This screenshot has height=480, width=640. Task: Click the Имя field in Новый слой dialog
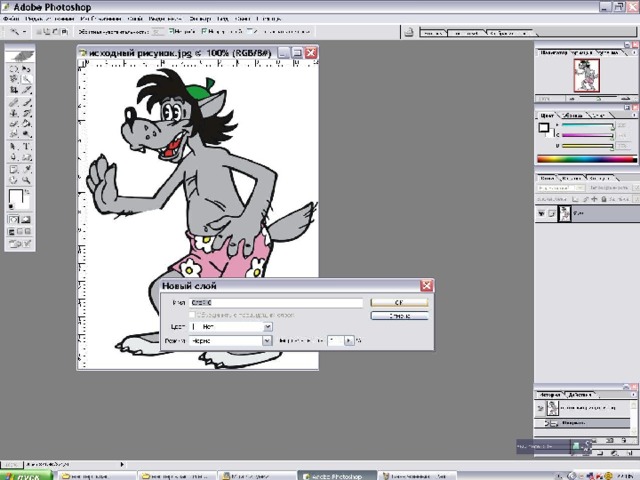pyautogui.click(x=276, y=302)
